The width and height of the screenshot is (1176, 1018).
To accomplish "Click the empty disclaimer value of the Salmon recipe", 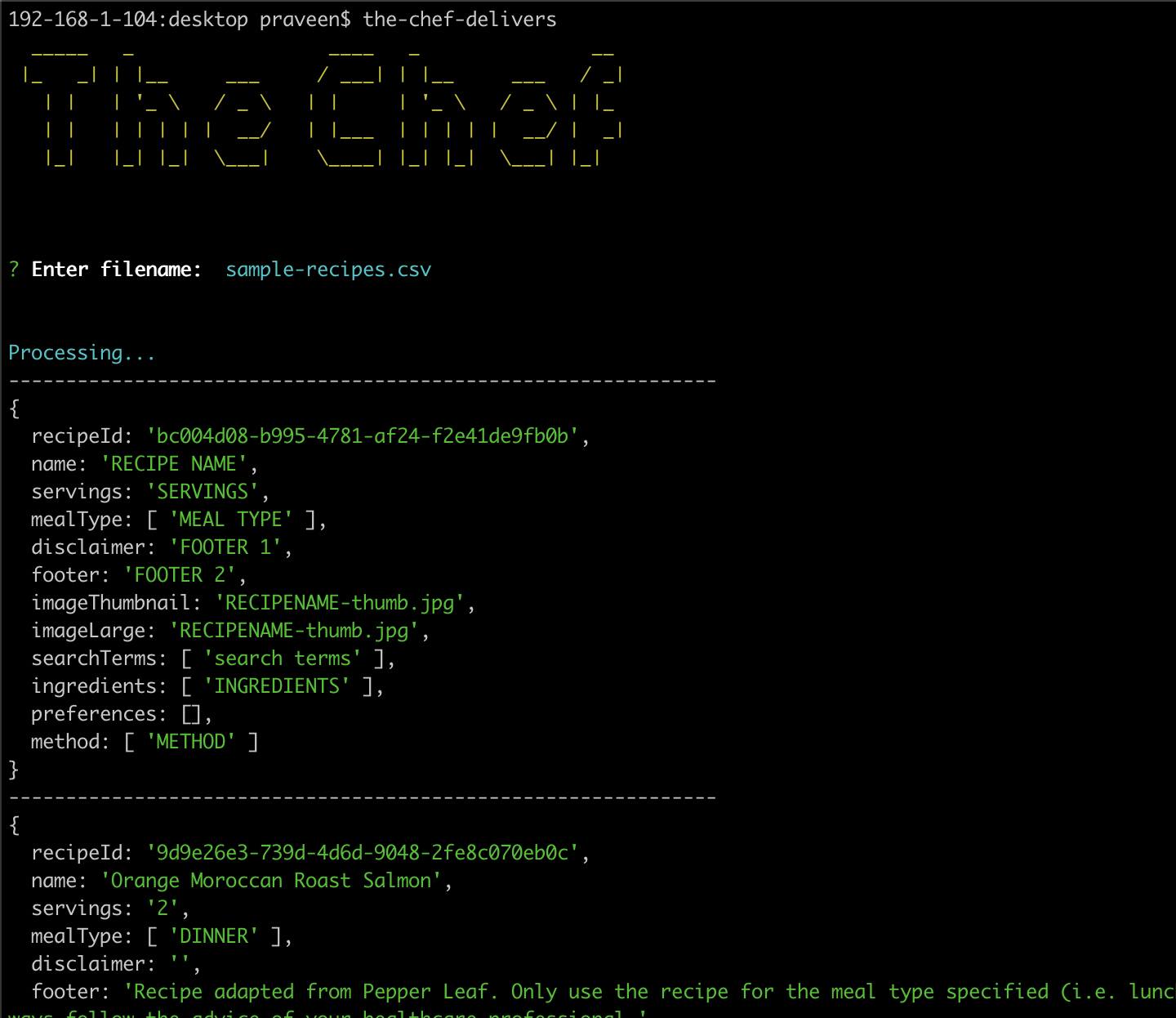I will point(180,964).
